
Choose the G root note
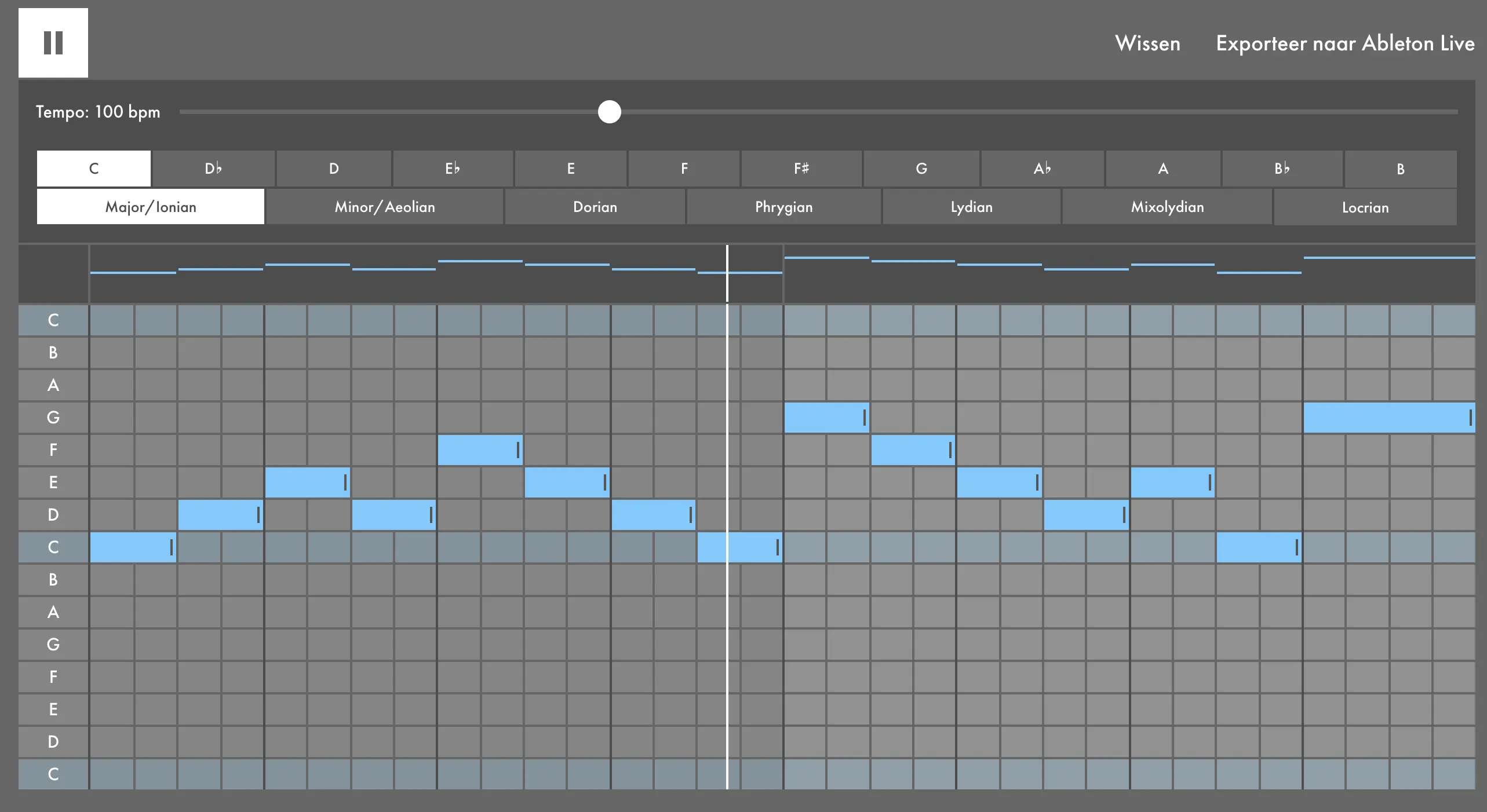(921, 169)
